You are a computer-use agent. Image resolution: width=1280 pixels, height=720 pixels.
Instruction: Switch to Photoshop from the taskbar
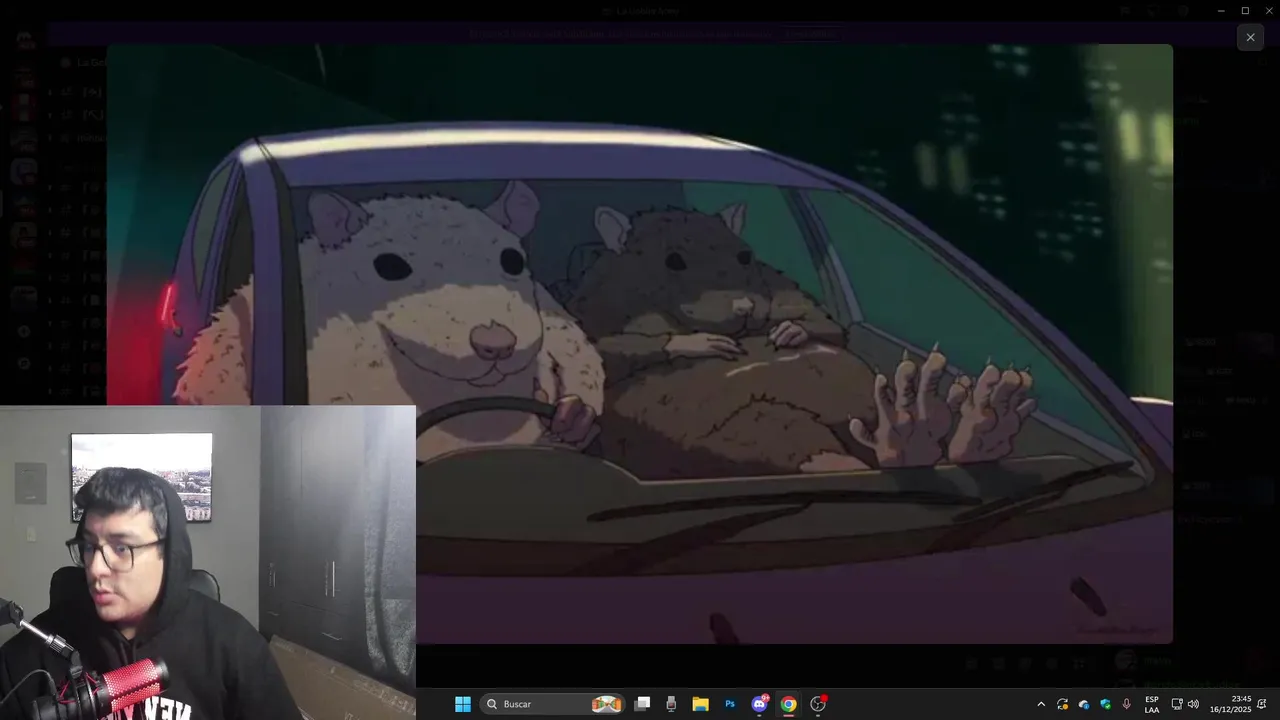coord(730,704)
